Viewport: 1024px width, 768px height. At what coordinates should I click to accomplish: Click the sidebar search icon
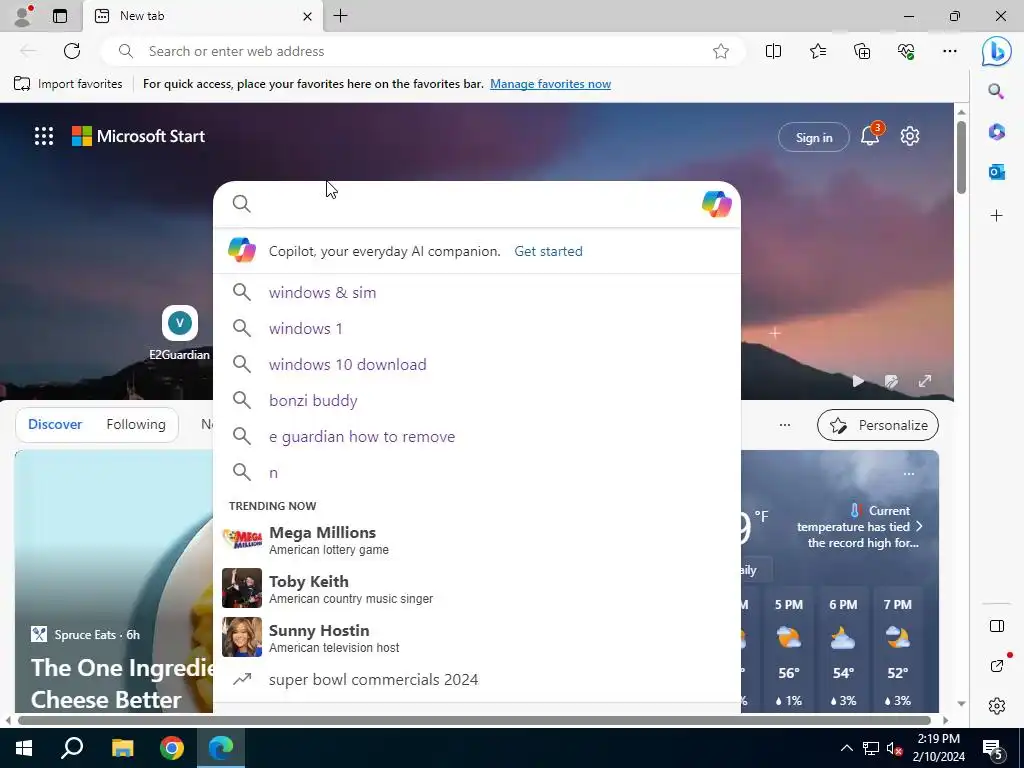(x=996, y=91)
